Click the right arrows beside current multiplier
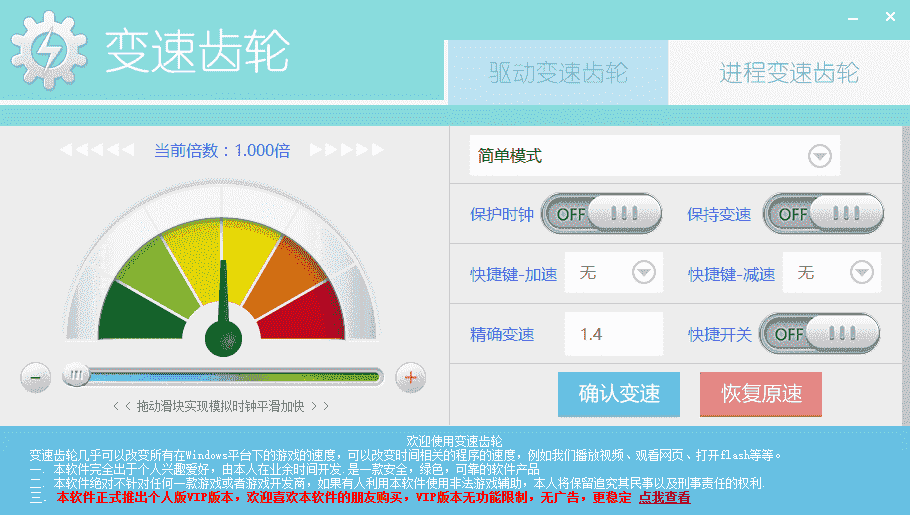The image size is (910, 515). pos(347,150)
